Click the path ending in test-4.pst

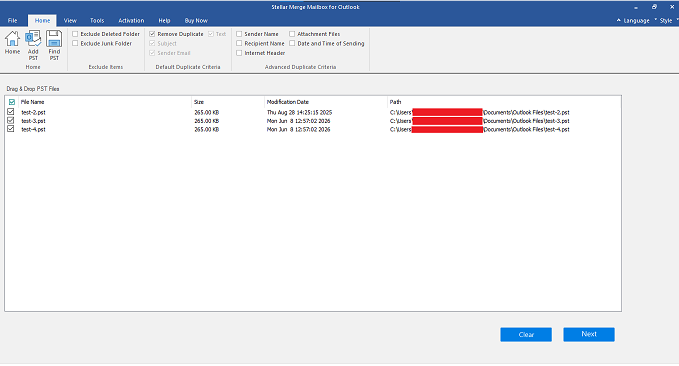click(x=479, y=130)
